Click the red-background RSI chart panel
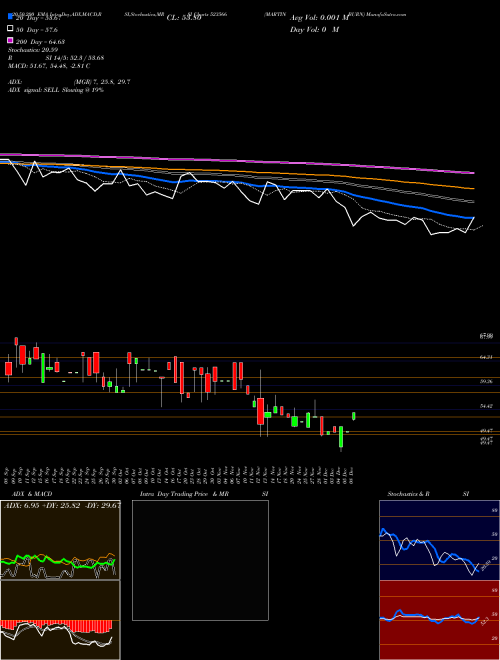The image size is (500, 660). 439,620
